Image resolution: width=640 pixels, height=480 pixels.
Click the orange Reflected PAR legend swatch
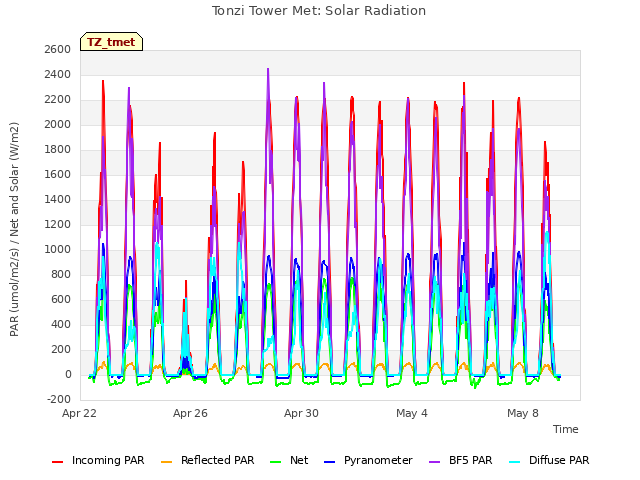click(167, 461)
